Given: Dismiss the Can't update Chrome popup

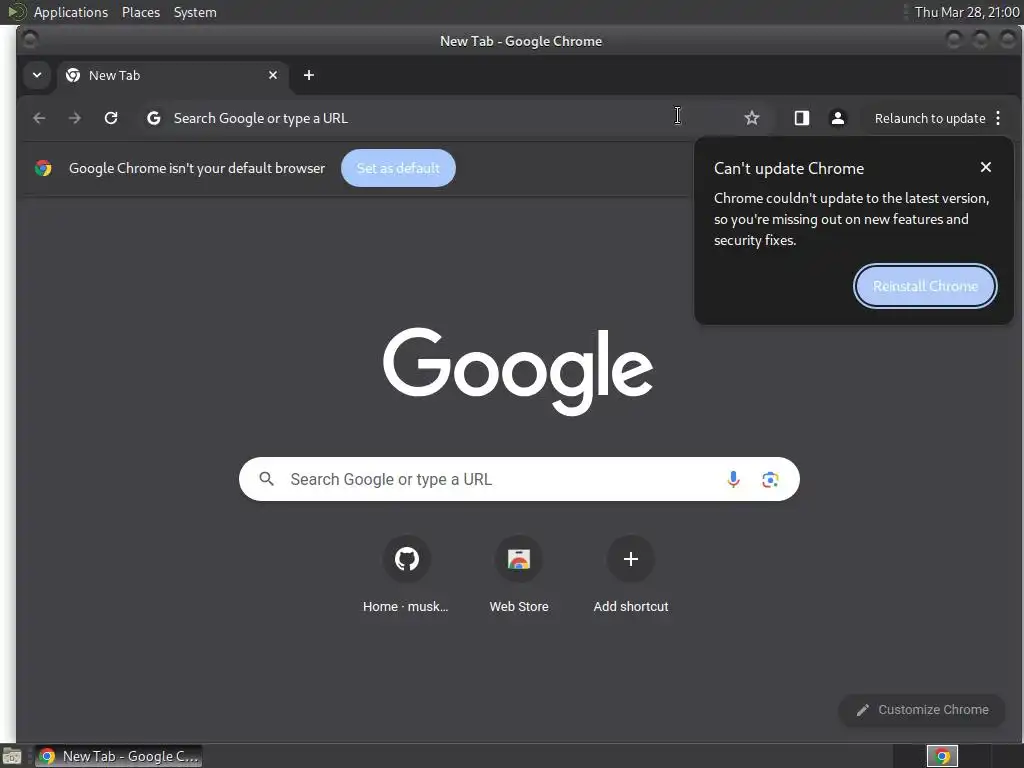Looking at the screenshot, I should point(985,167).
